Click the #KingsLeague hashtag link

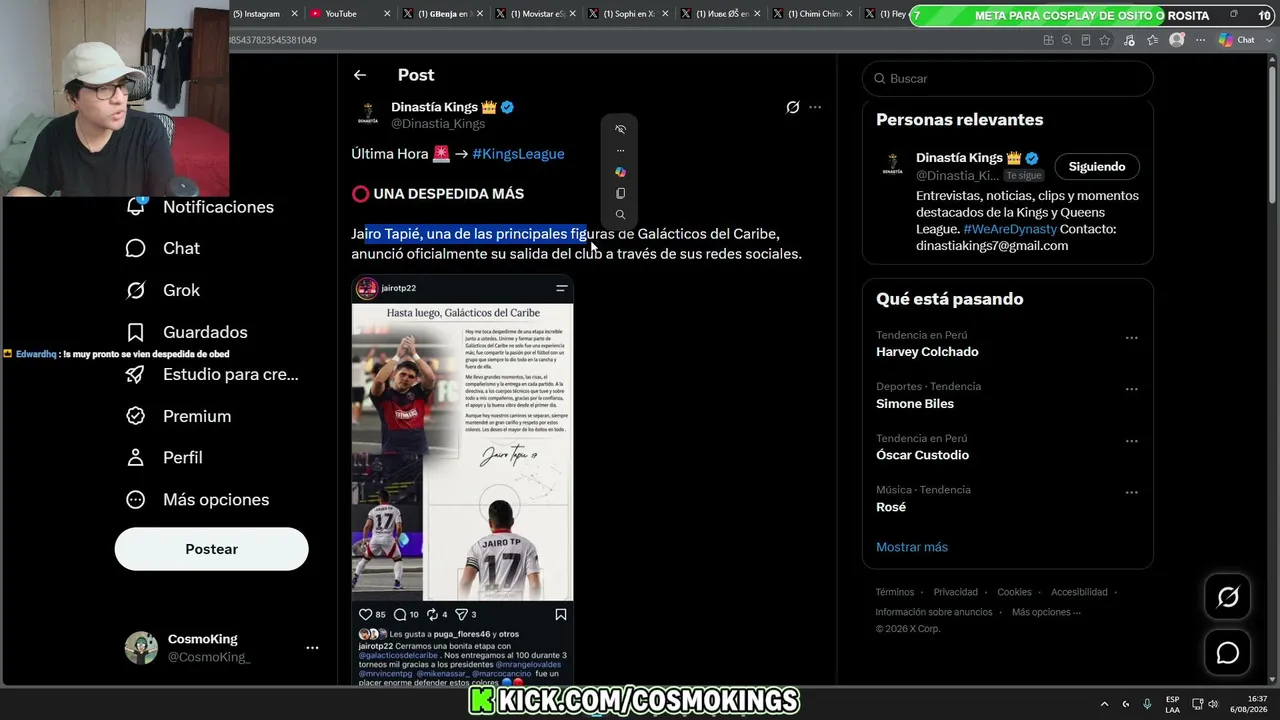[518, 154]
